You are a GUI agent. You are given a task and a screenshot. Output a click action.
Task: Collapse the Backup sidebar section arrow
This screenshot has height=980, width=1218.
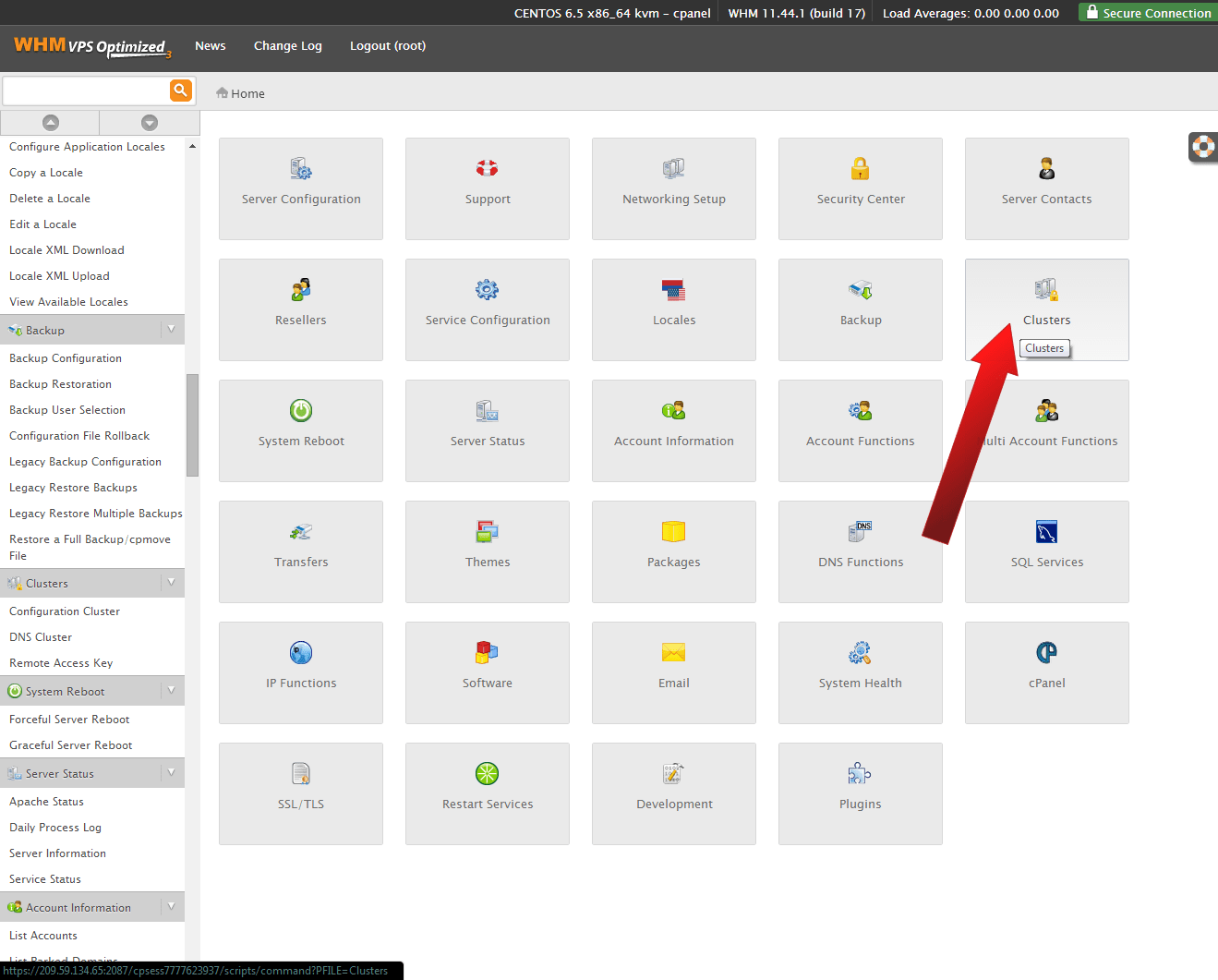pos(171,329)
